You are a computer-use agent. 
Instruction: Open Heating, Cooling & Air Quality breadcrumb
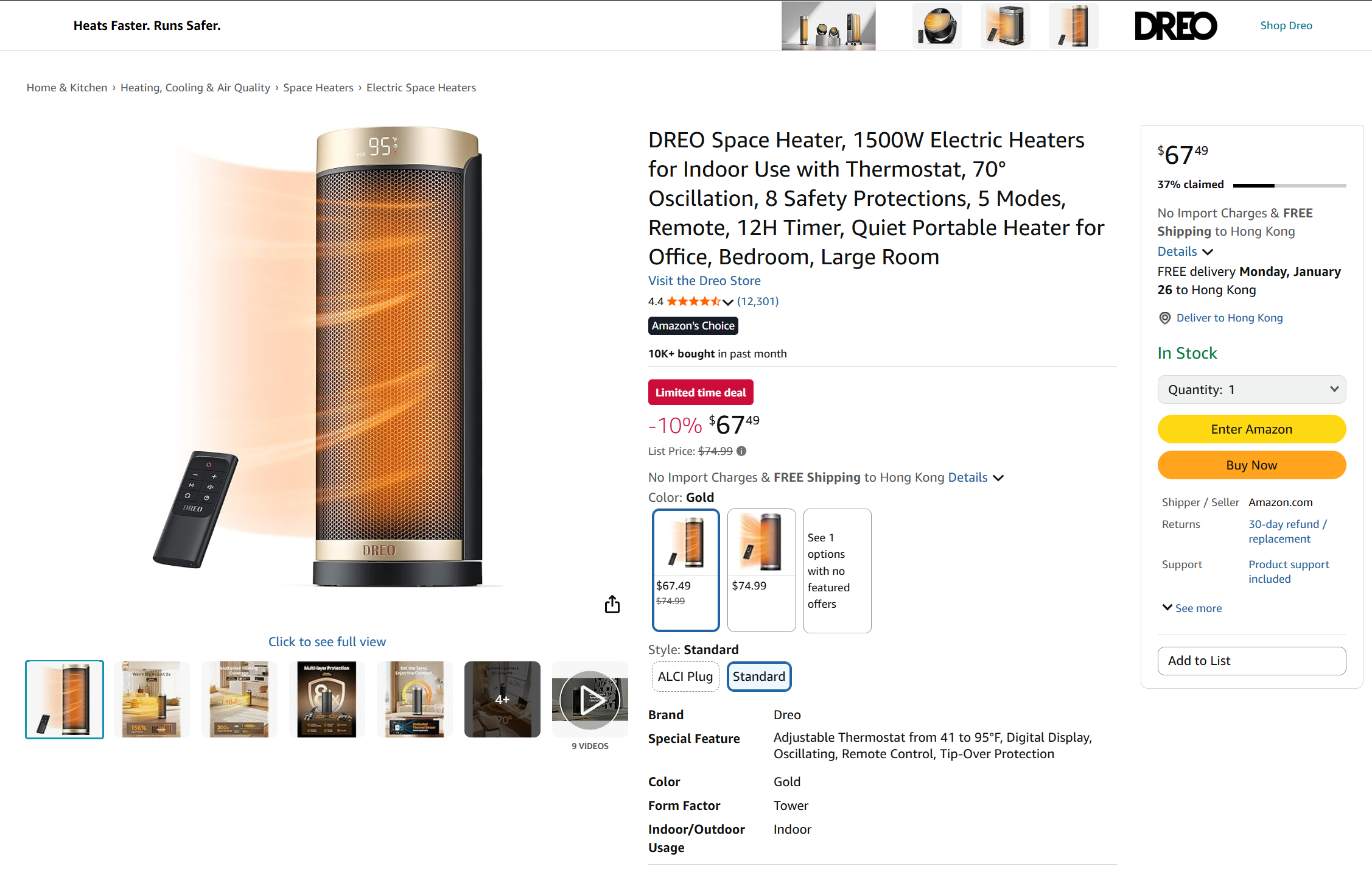click(195, 88)
